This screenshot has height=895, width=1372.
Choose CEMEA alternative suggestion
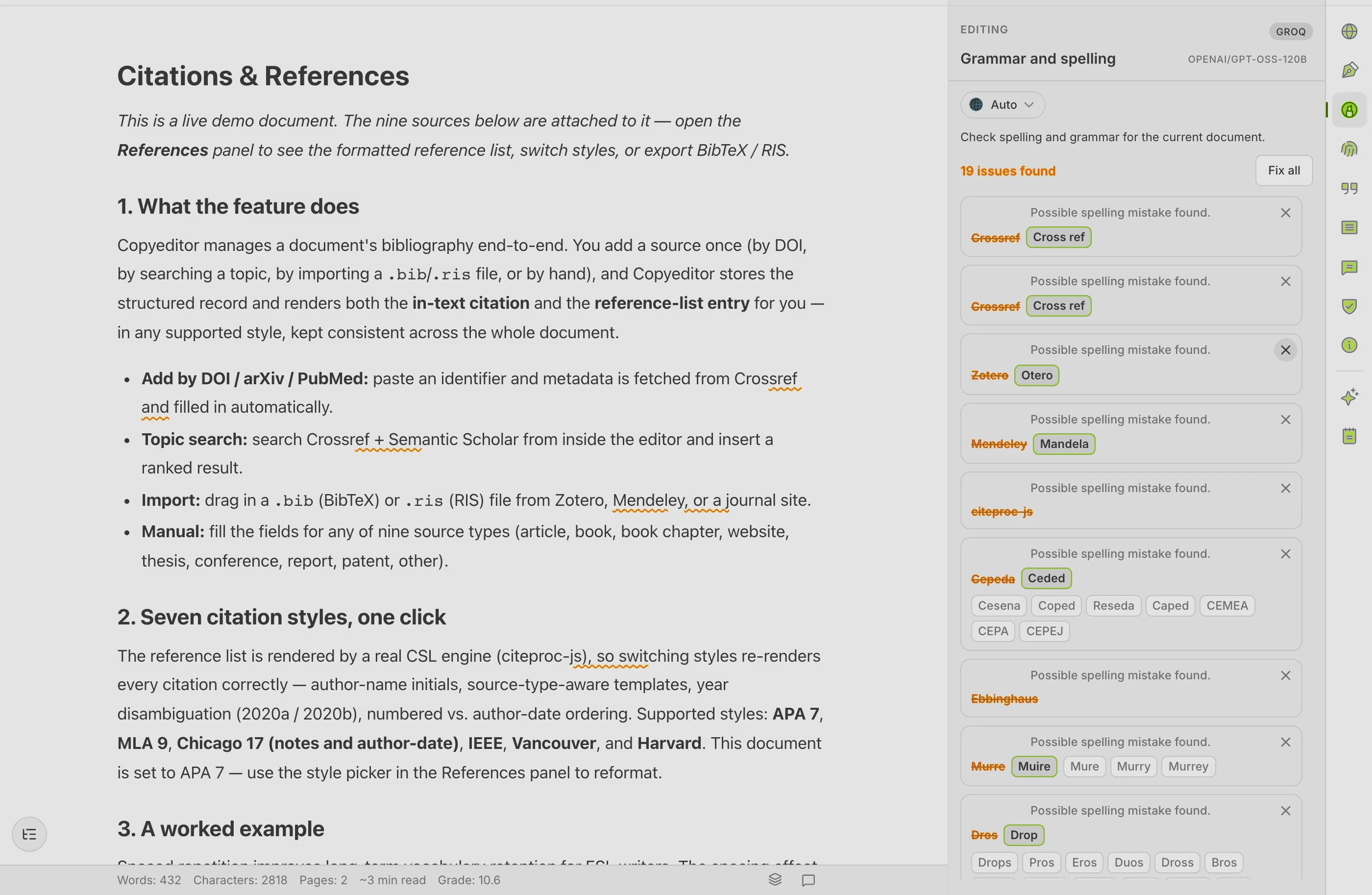click(x=1227, y=605)
